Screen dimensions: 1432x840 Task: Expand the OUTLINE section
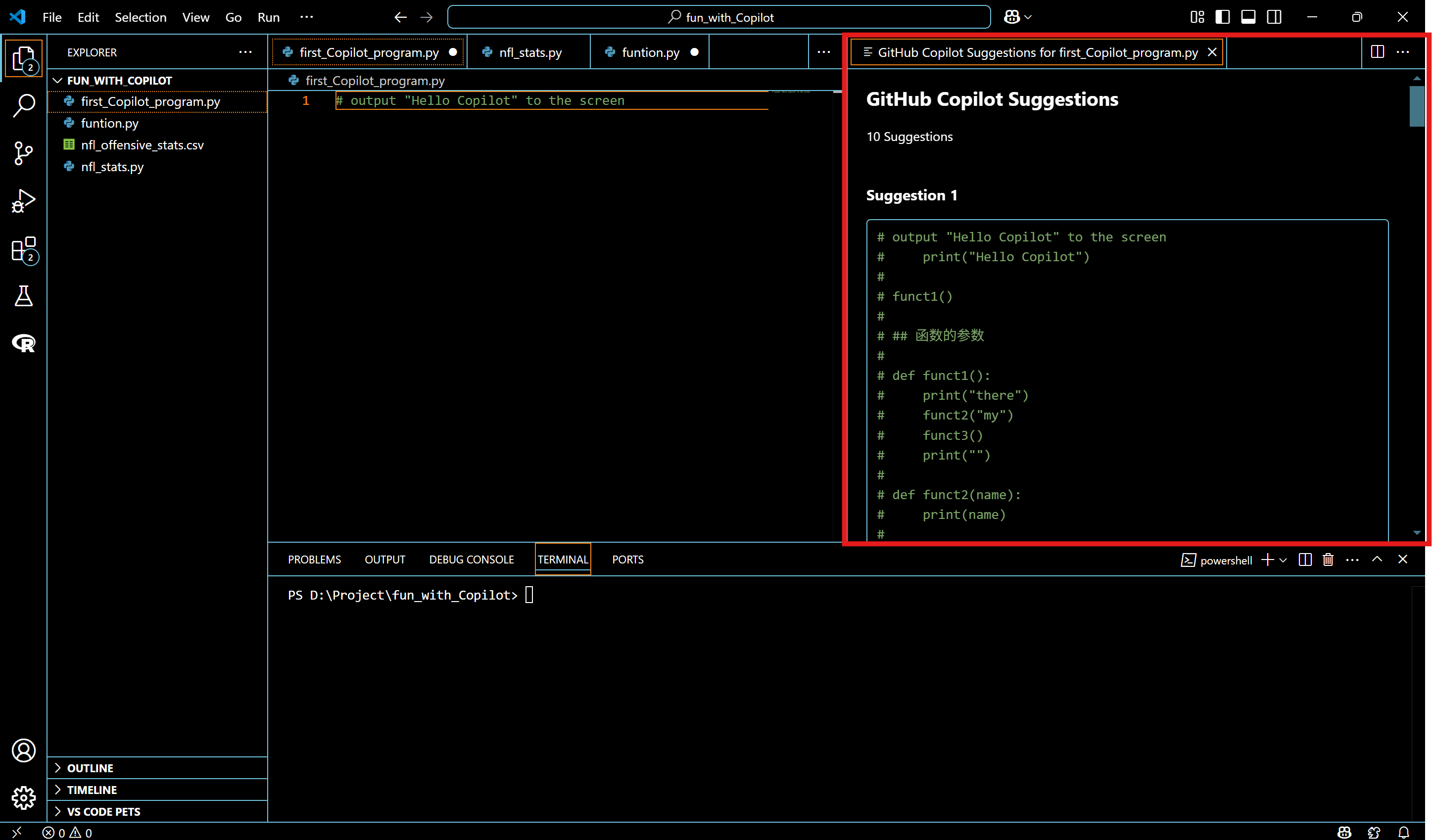[90, 768]
